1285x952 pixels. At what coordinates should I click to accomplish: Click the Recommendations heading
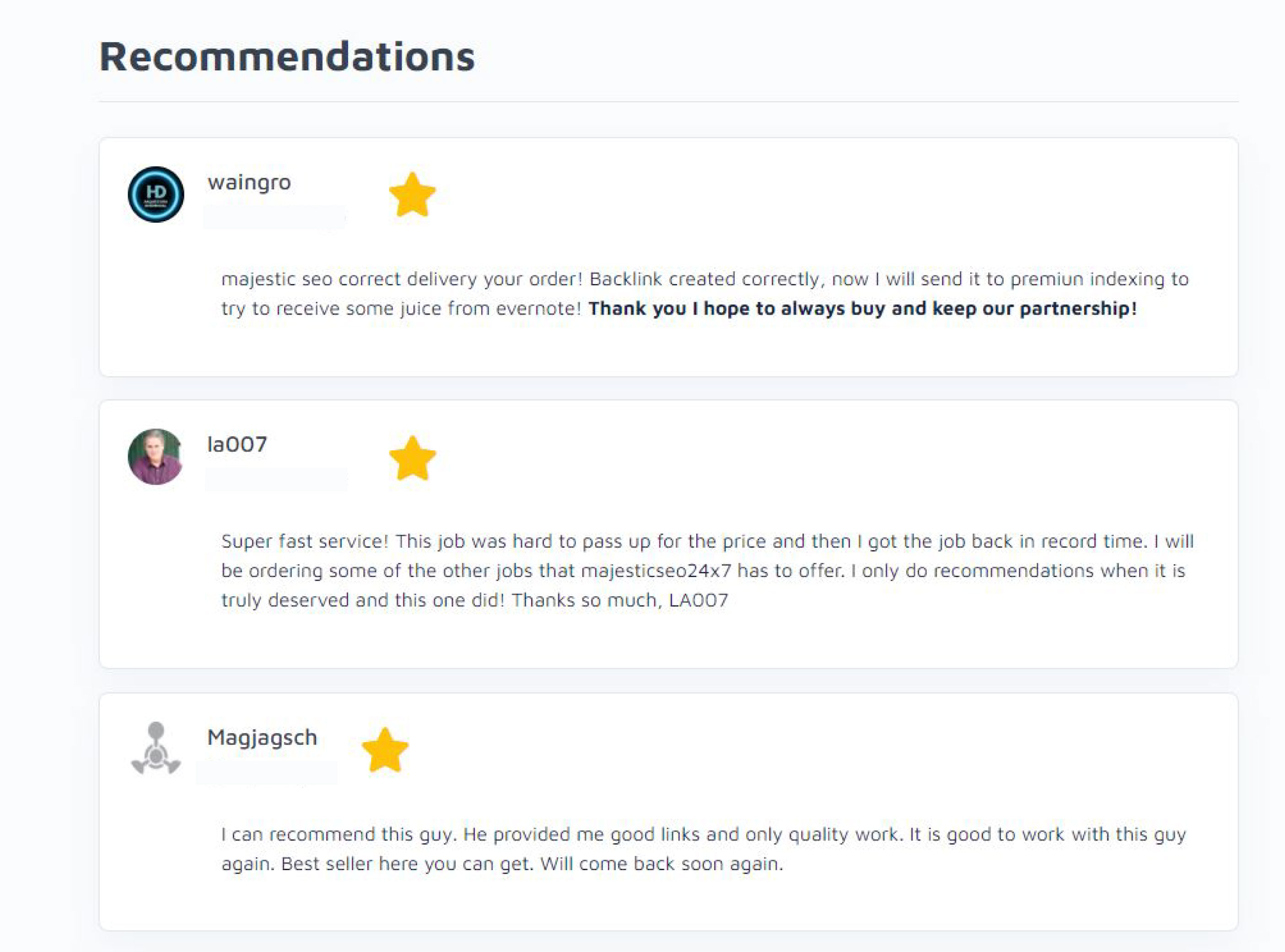pyautogui.click(x=286, y=57)
